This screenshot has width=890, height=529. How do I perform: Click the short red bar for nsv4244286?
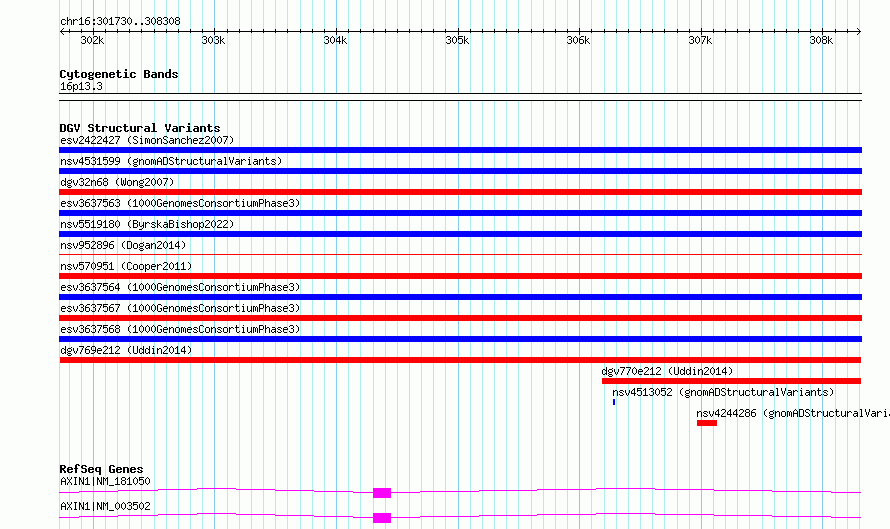(707, 423)
